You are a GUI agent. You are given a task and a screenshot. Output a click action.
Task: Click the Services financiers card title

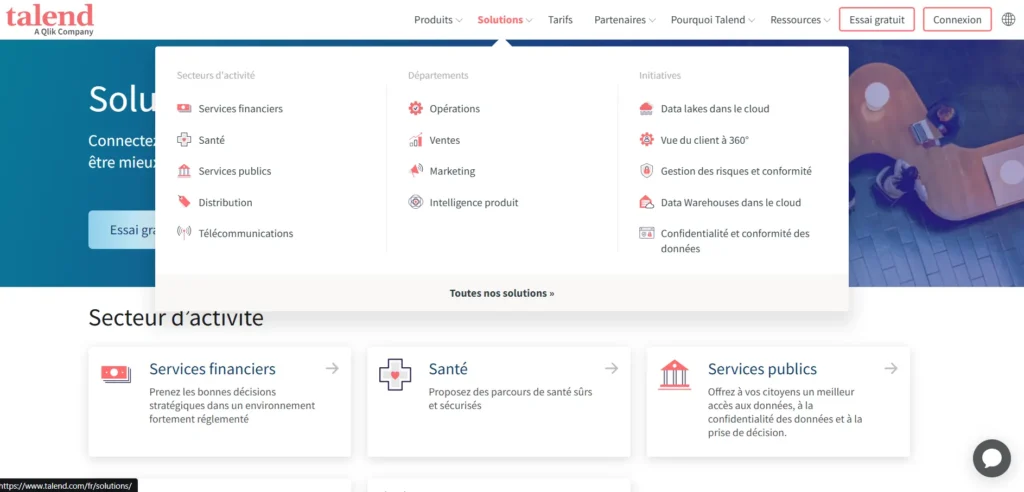pos(212,369)
